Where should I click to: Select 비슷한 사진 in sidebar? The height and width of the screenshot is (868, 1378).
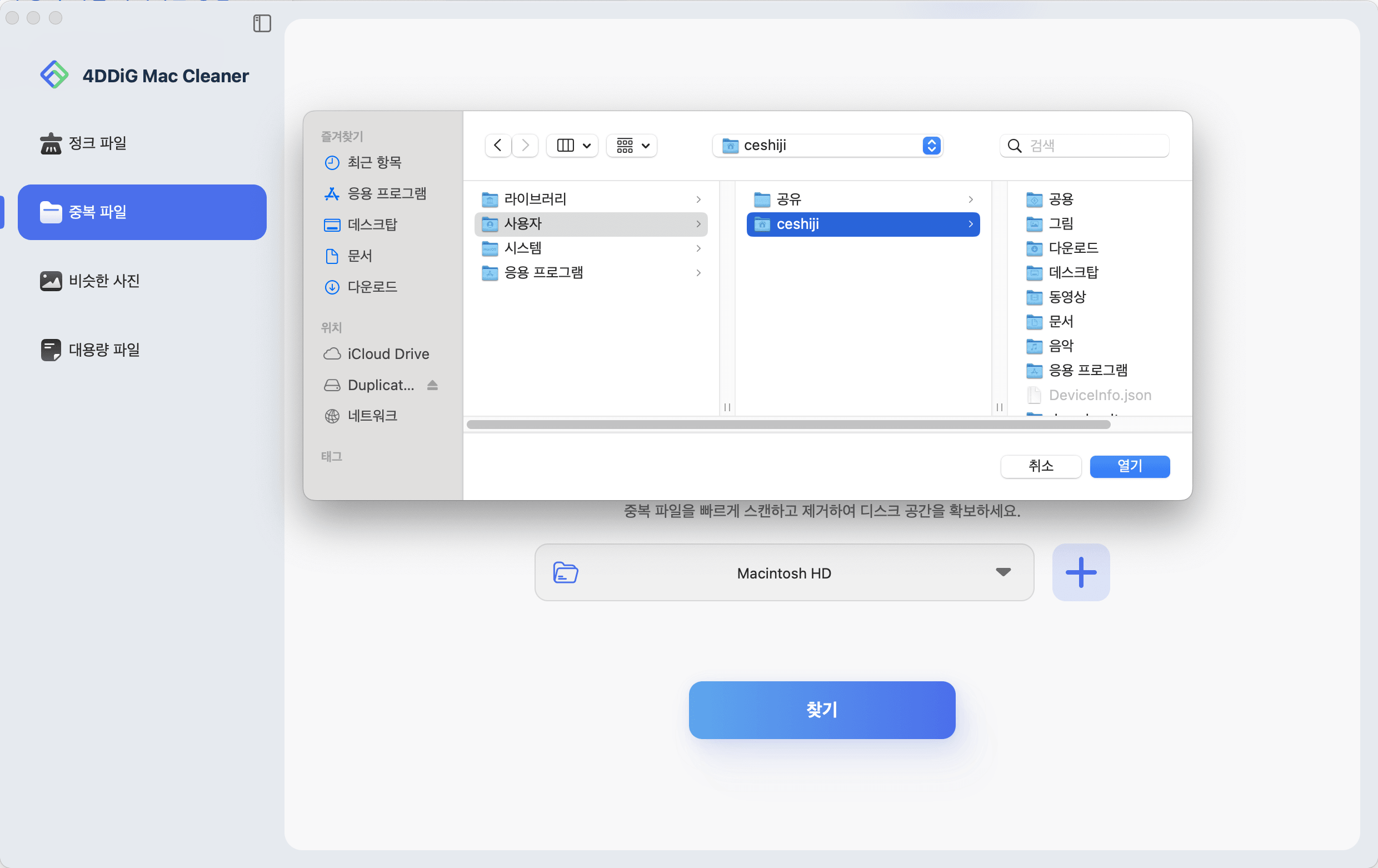tap(103, 281)
